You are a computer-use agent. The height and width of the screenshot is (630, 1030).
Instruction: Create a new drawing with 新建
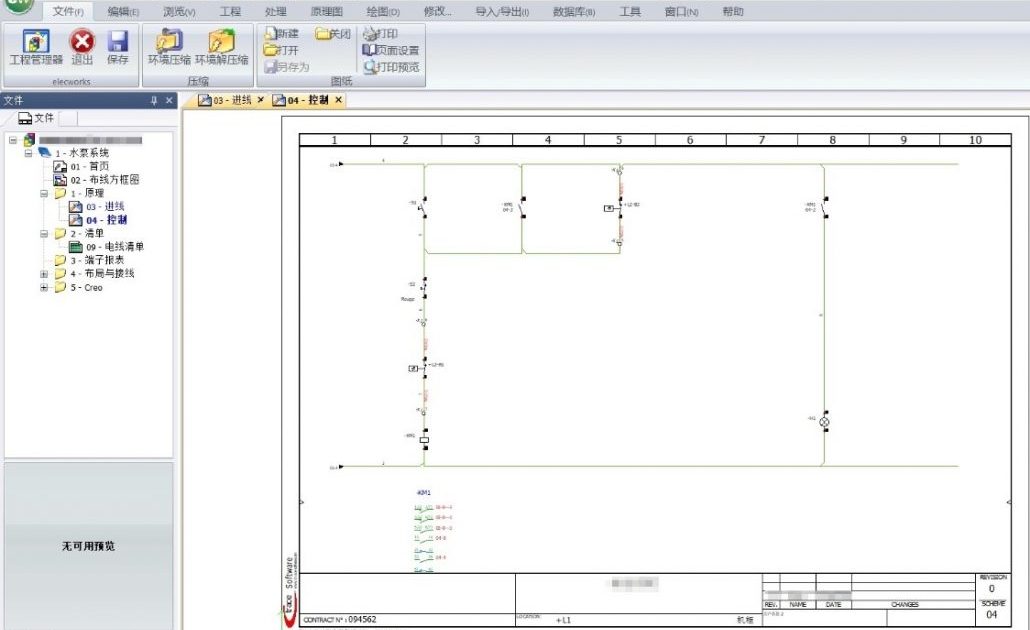(282, 33)
